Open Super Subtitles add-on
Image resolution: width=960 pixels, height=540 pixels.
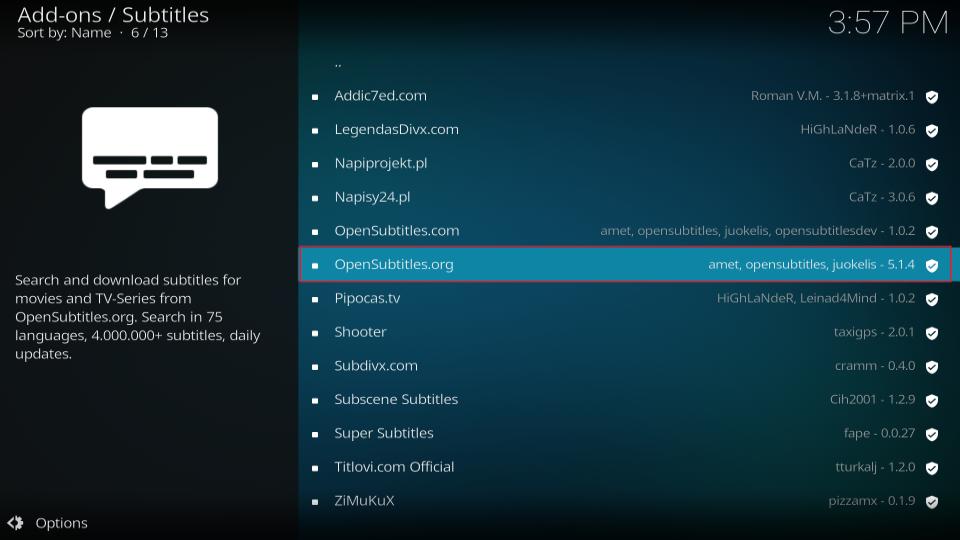coord(384,433)
